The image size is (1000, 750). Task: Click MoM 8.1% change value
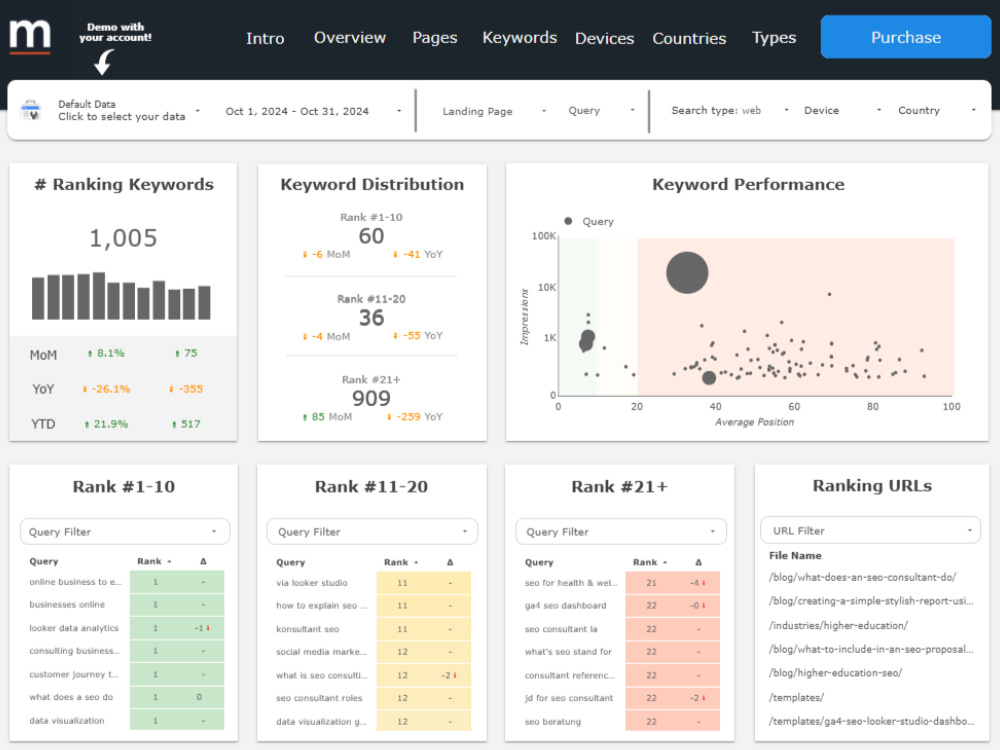tap(106, 353)
